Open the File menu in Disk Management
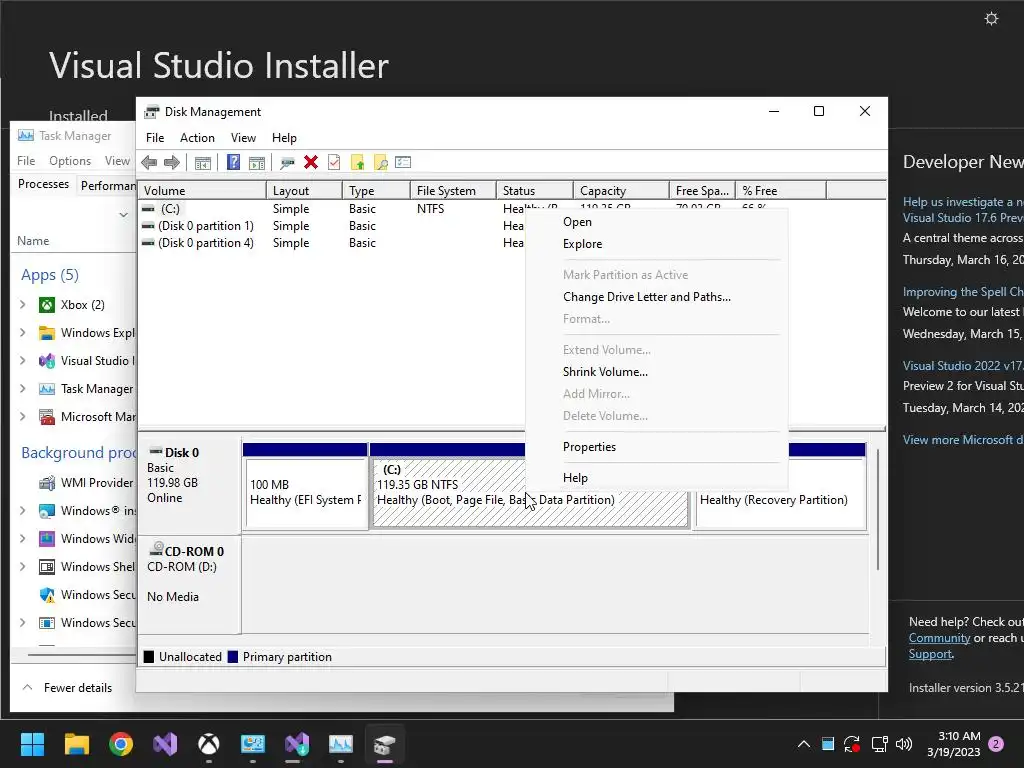Viewport: 1024px width, 768px height. click(155, 138)
